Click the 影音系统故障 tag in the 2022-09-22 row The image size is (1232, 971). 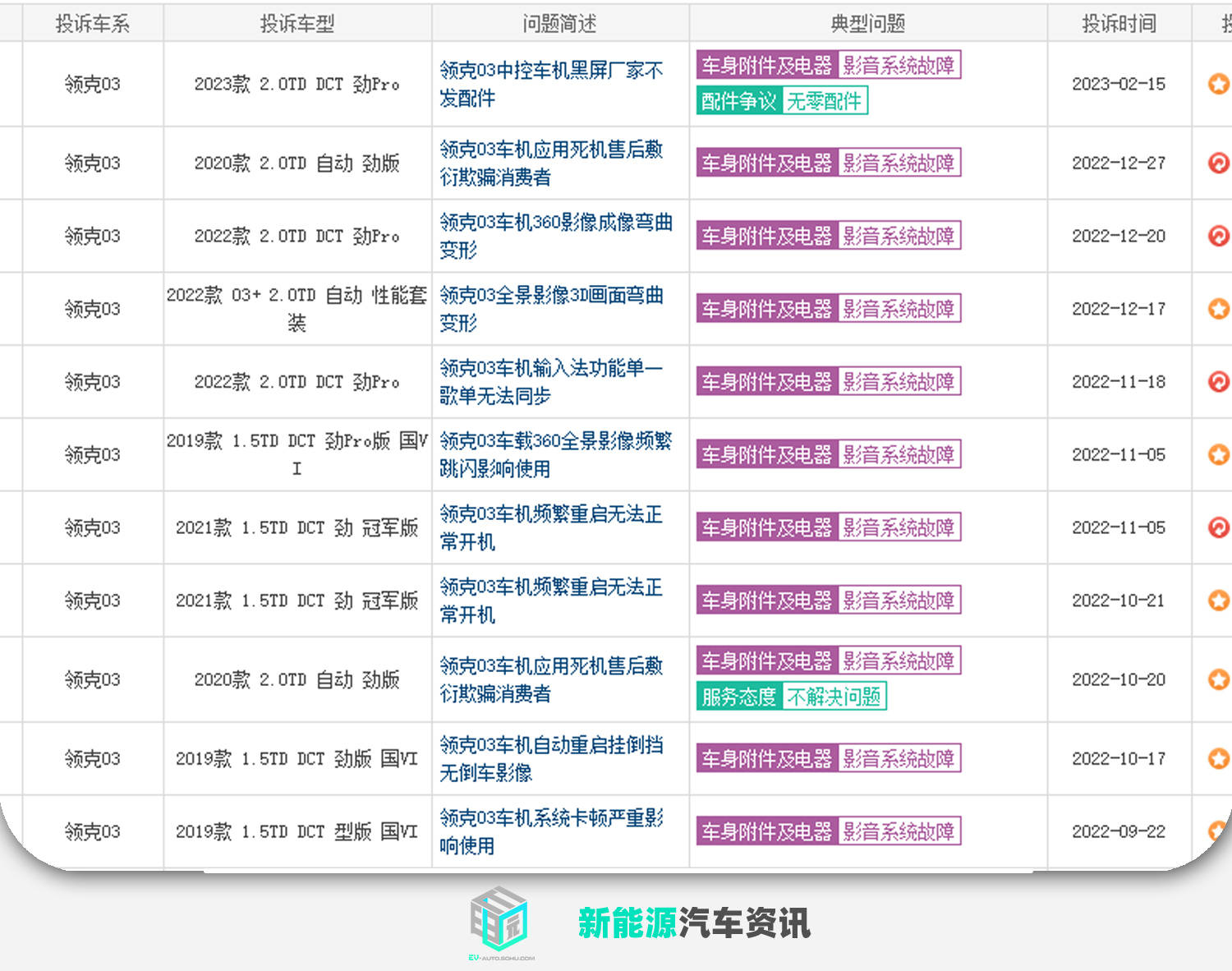pyautogui.click(x=899, y=831)
